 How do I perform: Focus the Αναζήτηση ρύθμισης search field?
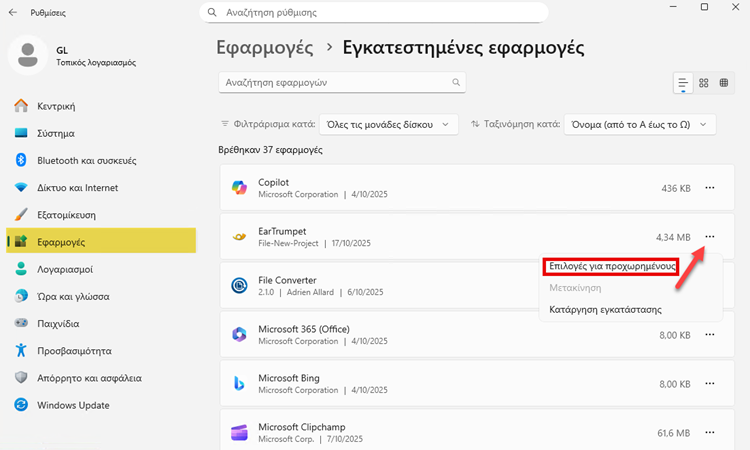click(374, 12)
